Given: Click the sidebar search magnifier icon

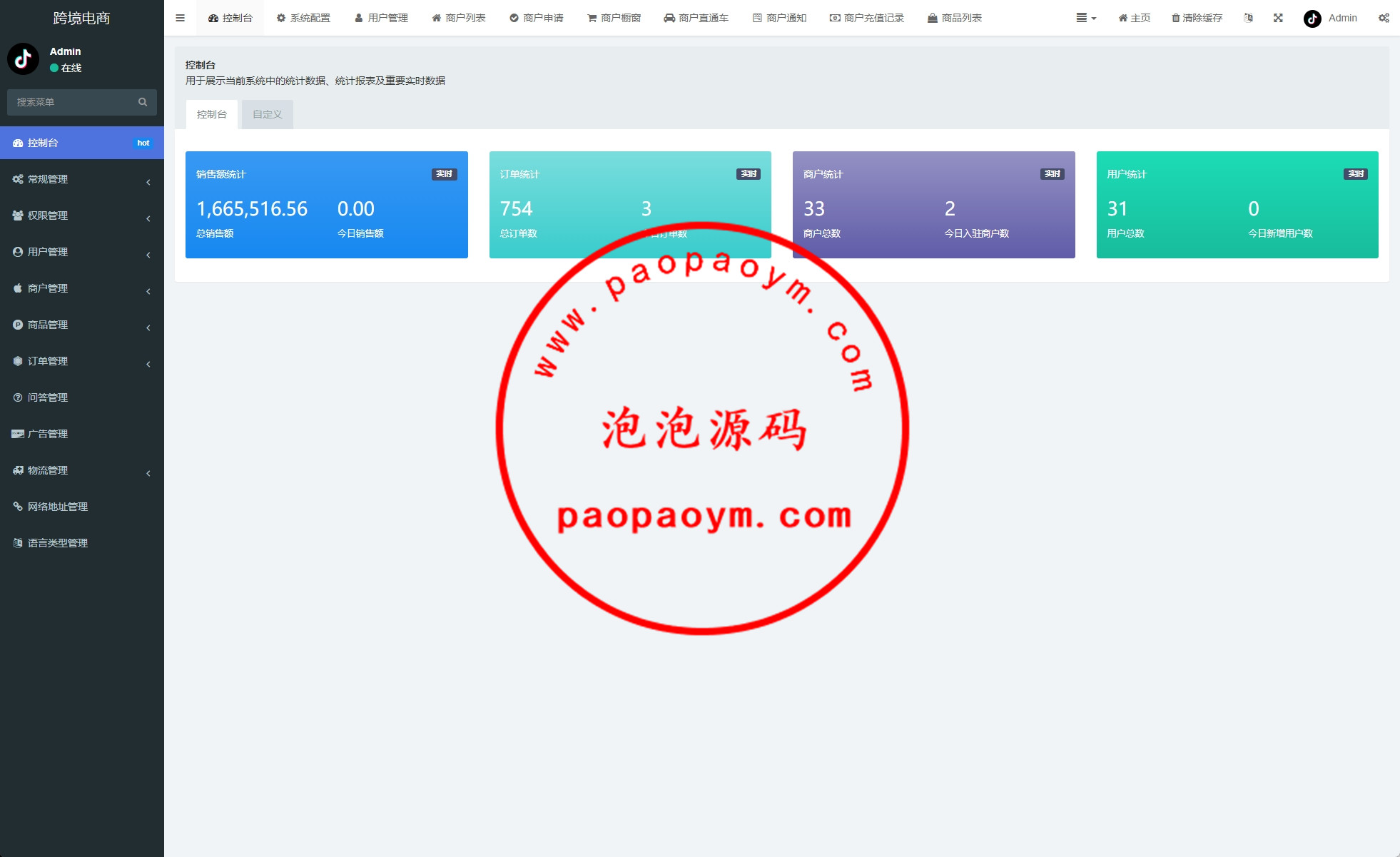Looking at the screenshot, I should tap(143, 102).
